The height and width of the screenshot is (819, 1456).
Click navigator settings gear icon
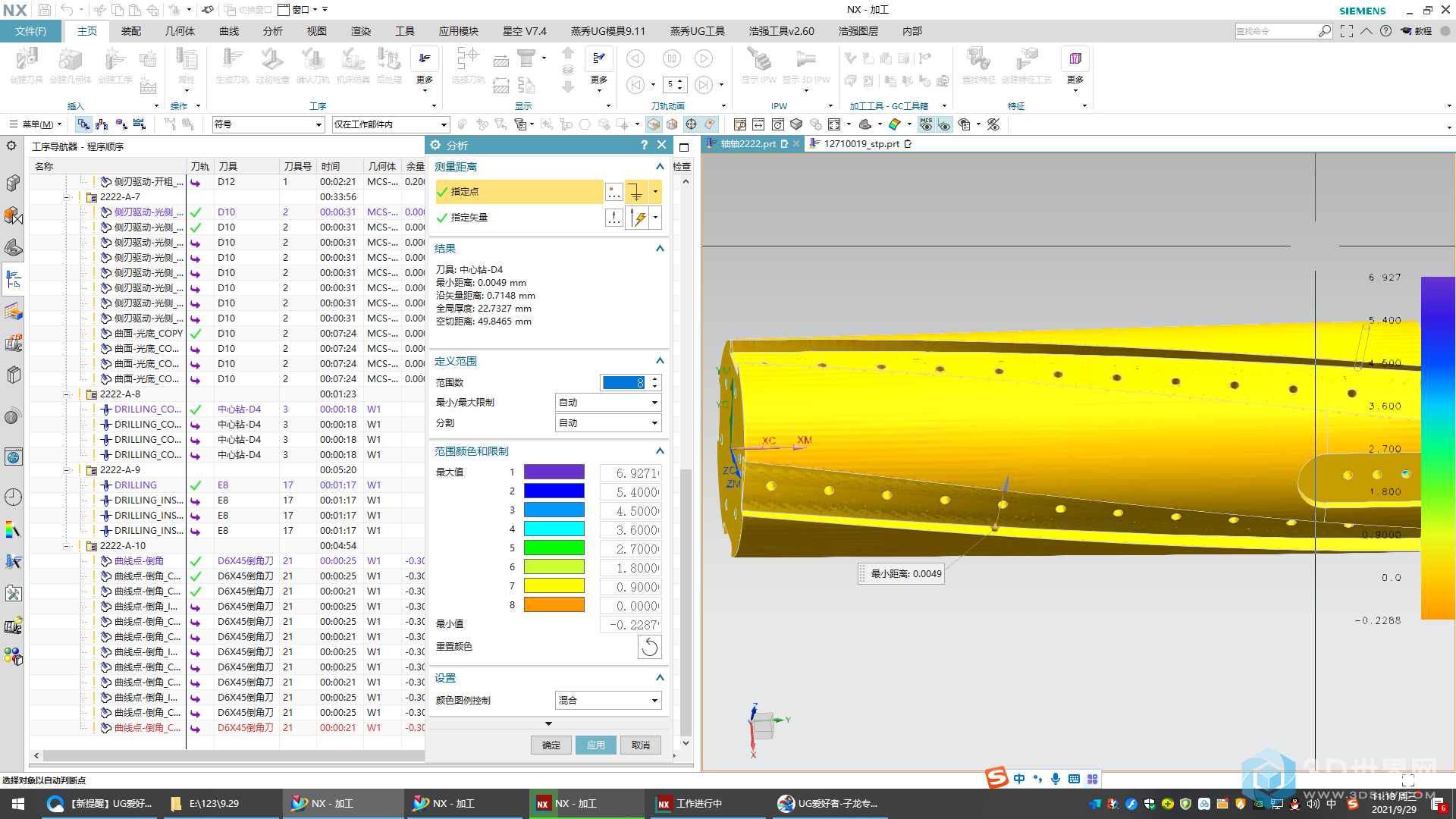click(12, 146)
